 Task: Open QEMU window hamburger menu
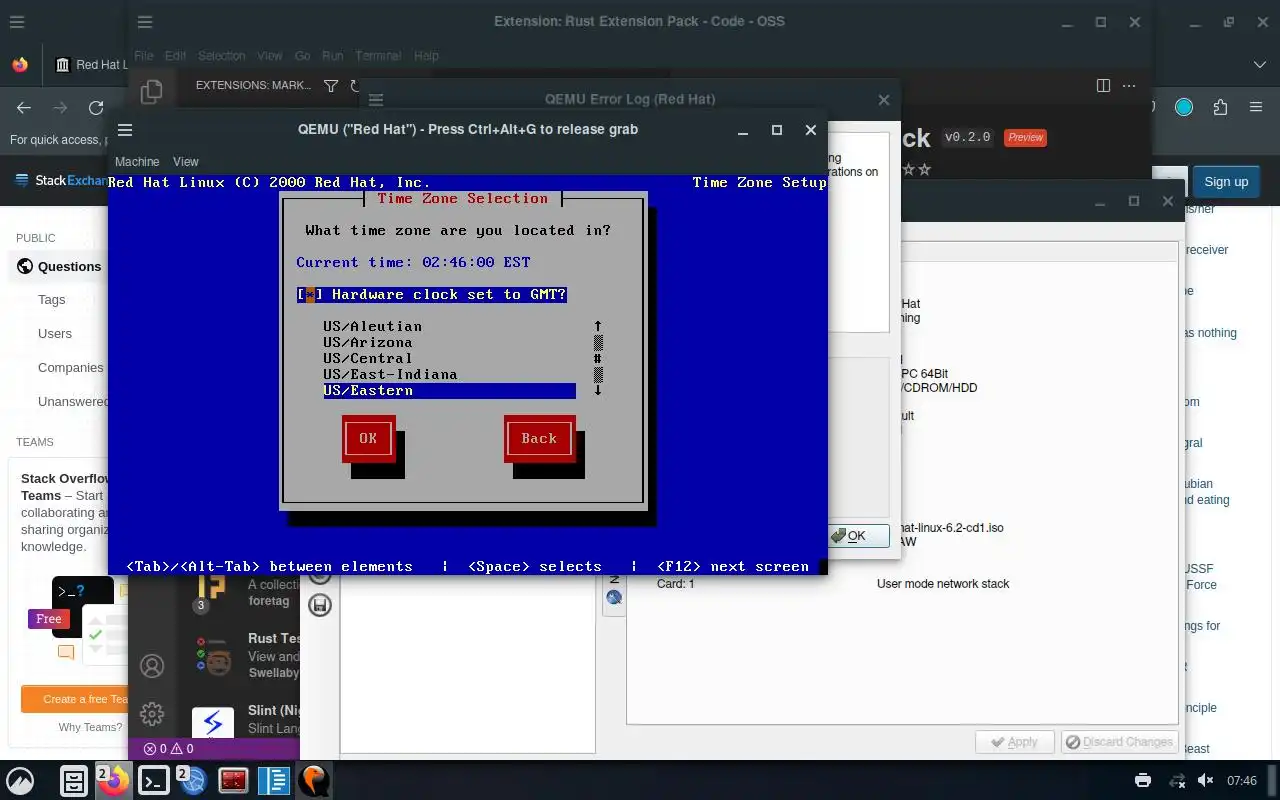click(x=125, y=130)
